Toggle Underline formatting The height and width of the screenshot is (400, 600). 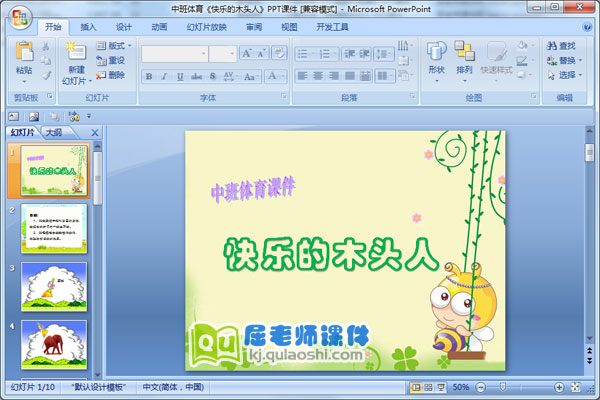(180, 77)
